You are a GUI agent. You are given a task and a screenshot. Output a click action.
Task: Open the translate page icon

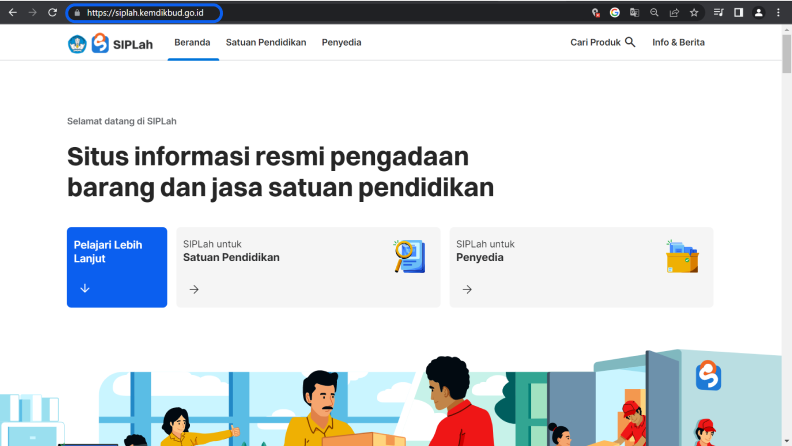(x=634, y=13)
